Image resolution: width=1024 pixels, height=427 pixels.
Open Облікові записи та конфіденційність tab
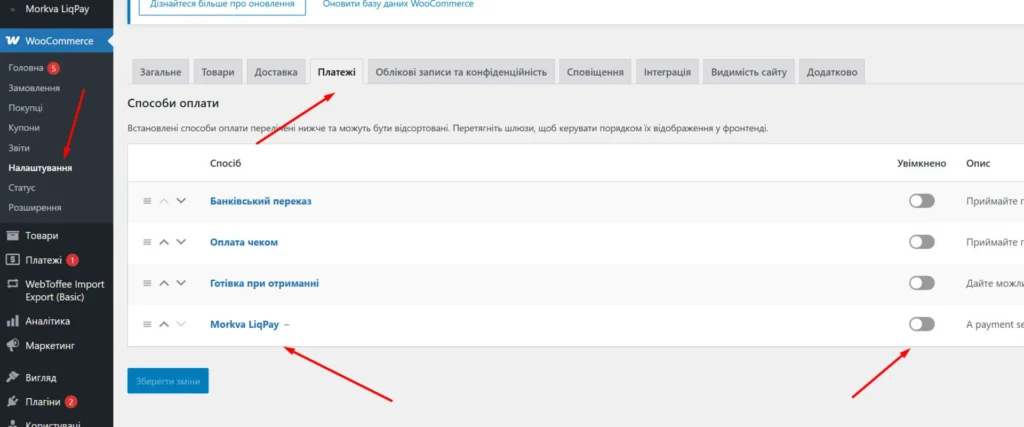pyautogui.click(x=461, y=72)
